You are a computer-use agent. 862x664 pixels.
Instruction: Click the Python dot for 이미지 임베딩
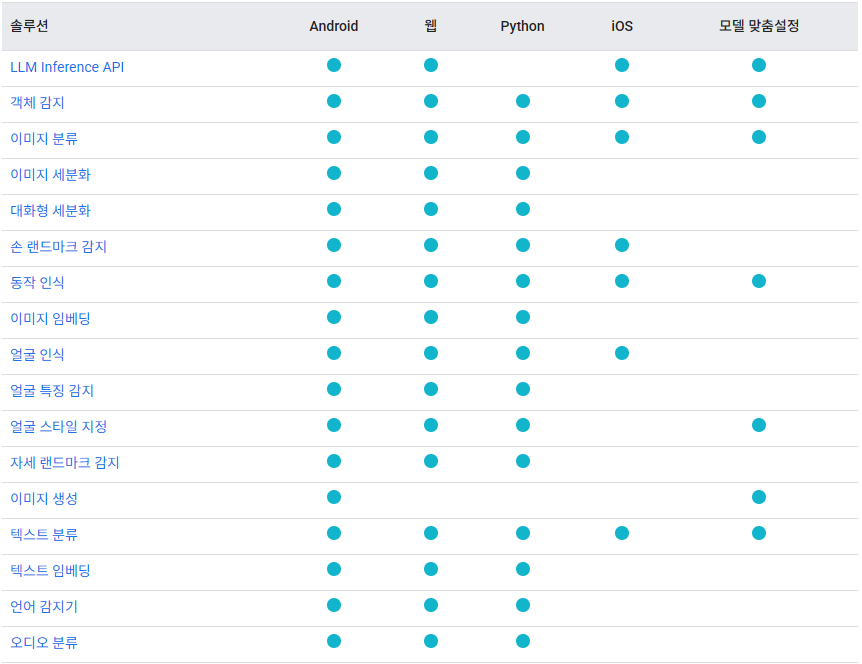coord(523,317)
